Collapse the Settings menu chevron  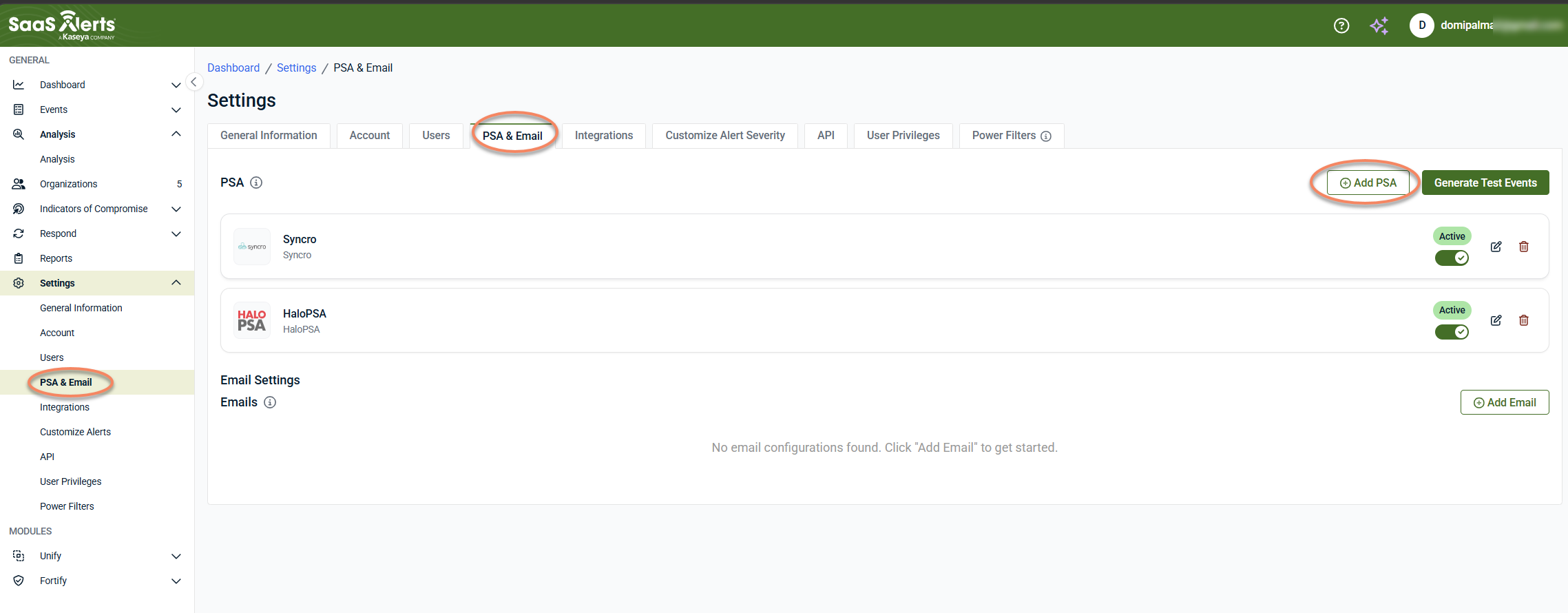click(x=176, y=282)
